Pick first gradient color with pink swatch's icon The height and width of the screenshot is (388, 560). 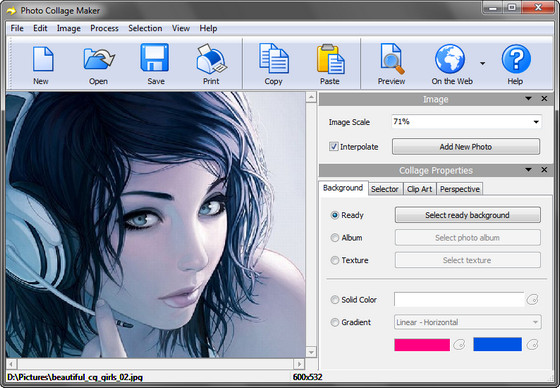[x=459, y=345]
